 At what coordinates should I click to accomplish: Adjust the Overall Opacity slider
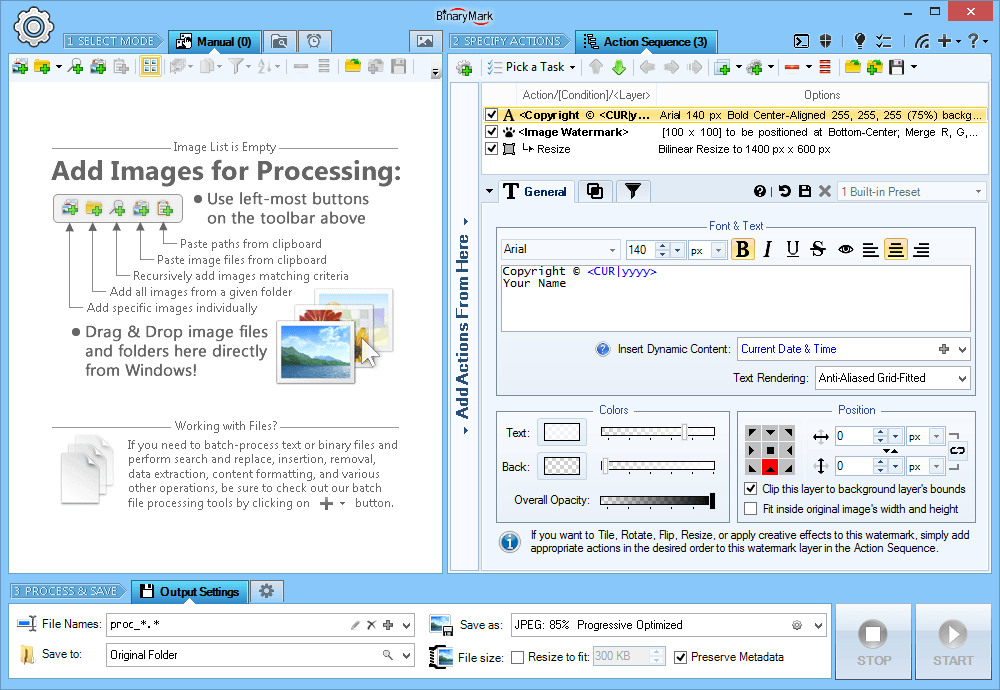coord(658,501)
